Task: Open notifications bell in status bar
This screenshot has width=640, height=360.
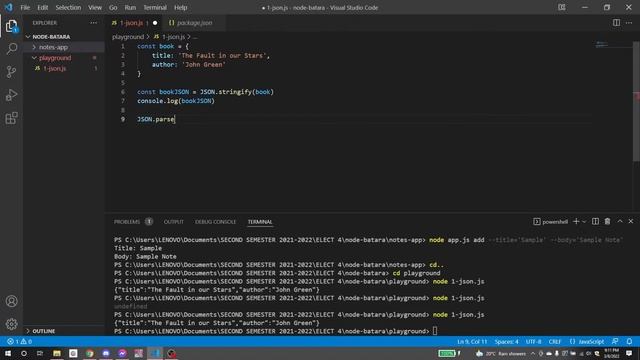Action: click(x=629, y=341)
